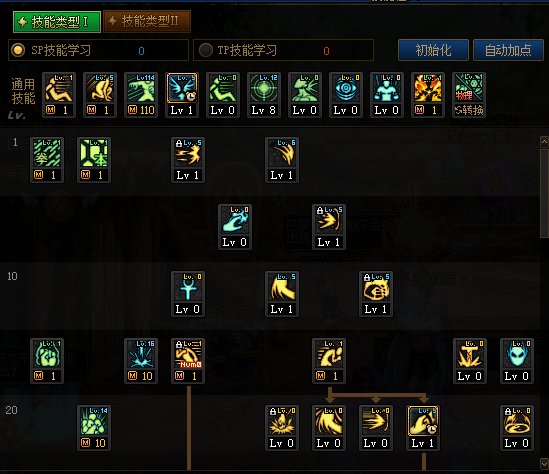549x474 pixels.
Task: Click the yellow anchor skill icon Lv 0
Action: pyautogui.click(x=470, y=361)
